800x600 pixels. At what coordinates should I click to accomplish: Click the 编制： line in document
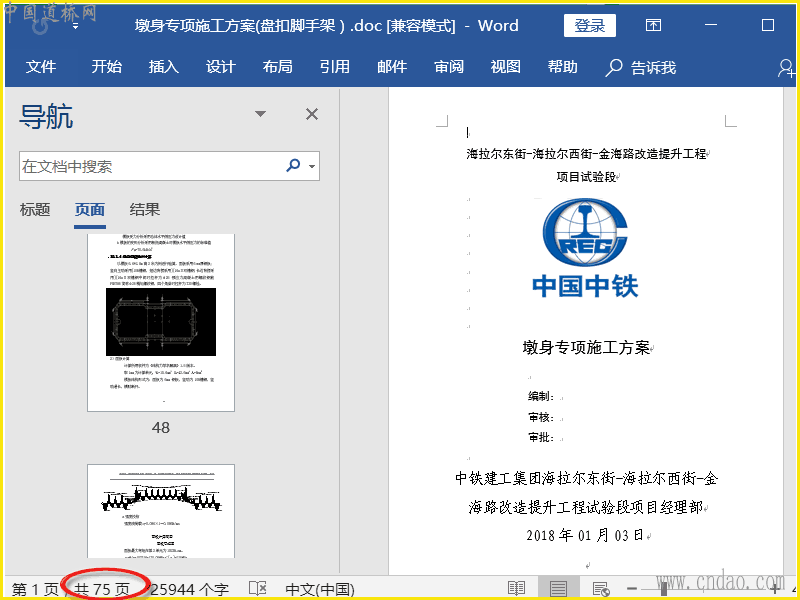[541, 396]
